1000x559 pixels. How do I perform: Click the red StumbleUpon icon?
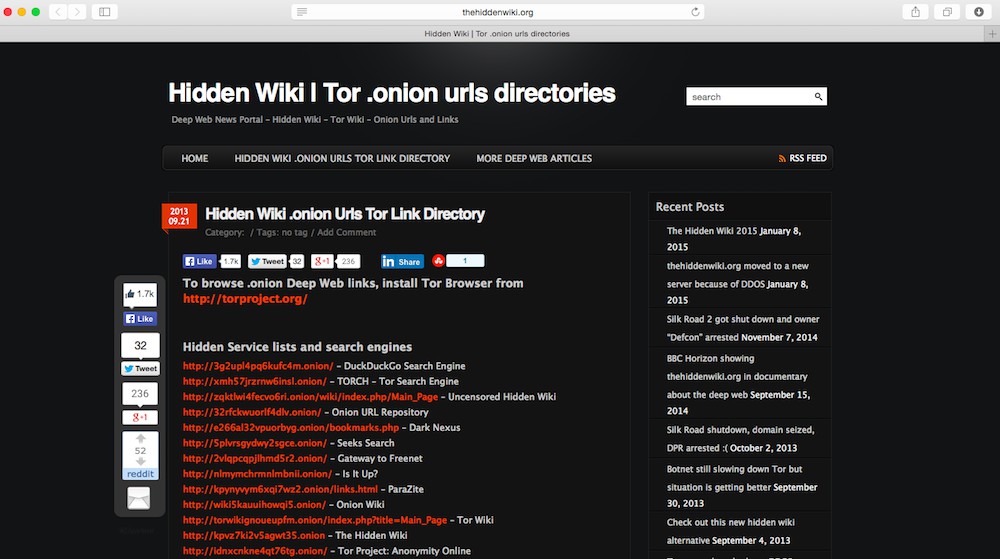(x=438, y=261)
